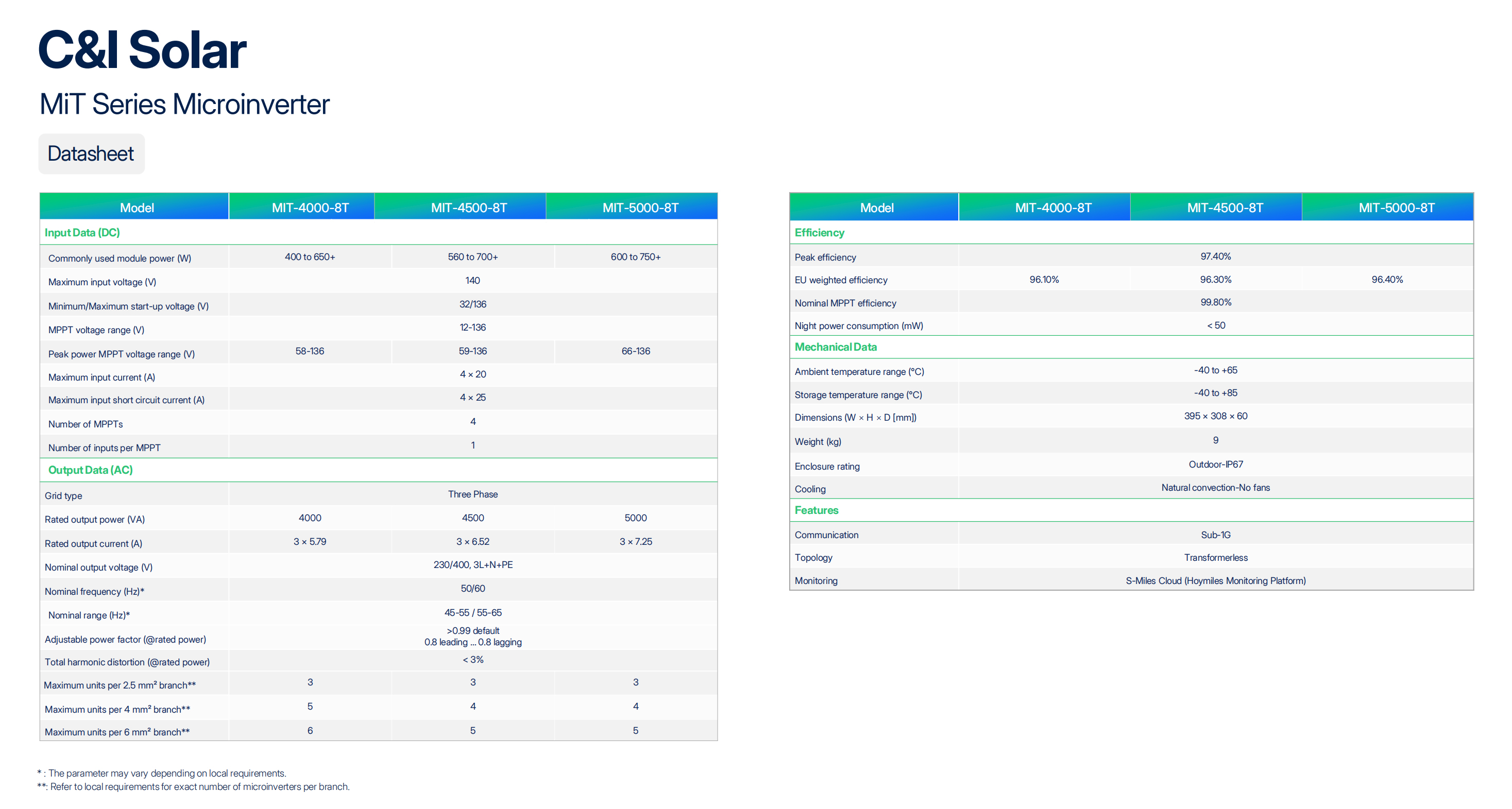Click the double-asterisk footnote about branch requirements
This screenshot has height=809, width=1512.
click(194, 786)
